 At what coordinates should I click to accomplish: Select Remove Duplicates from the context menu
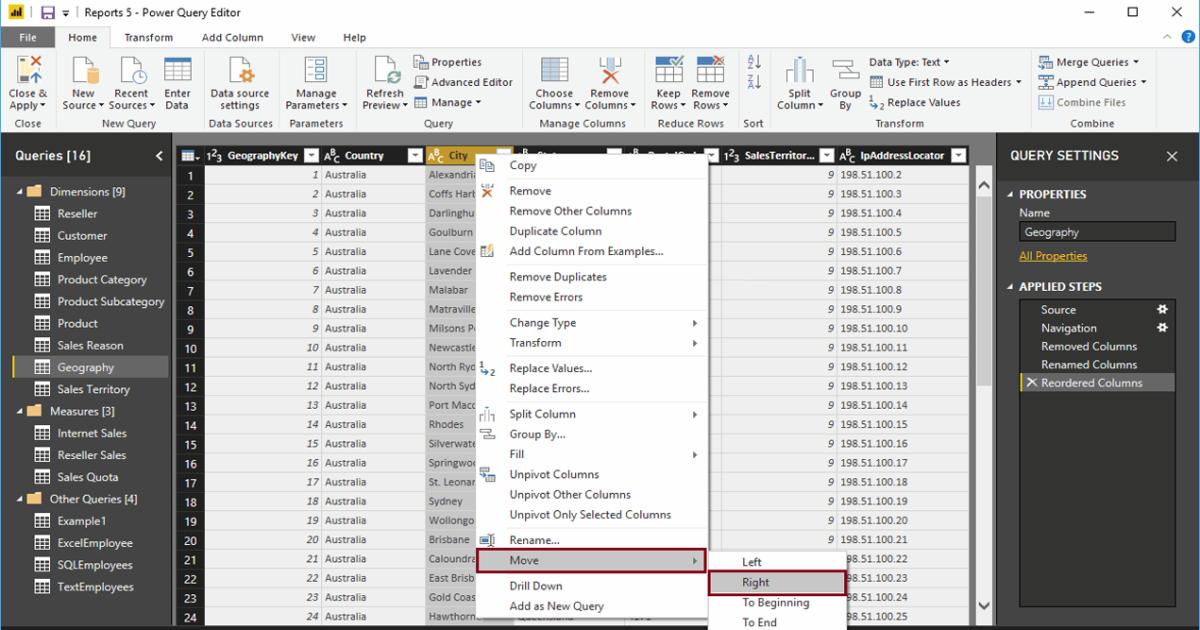[x=557, y=276]
